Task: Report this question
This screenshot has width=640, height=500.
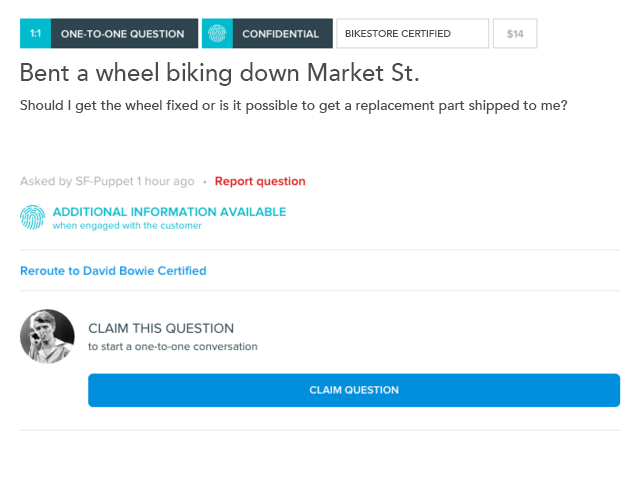Action: pyautogui.click(x=260, y=181)
